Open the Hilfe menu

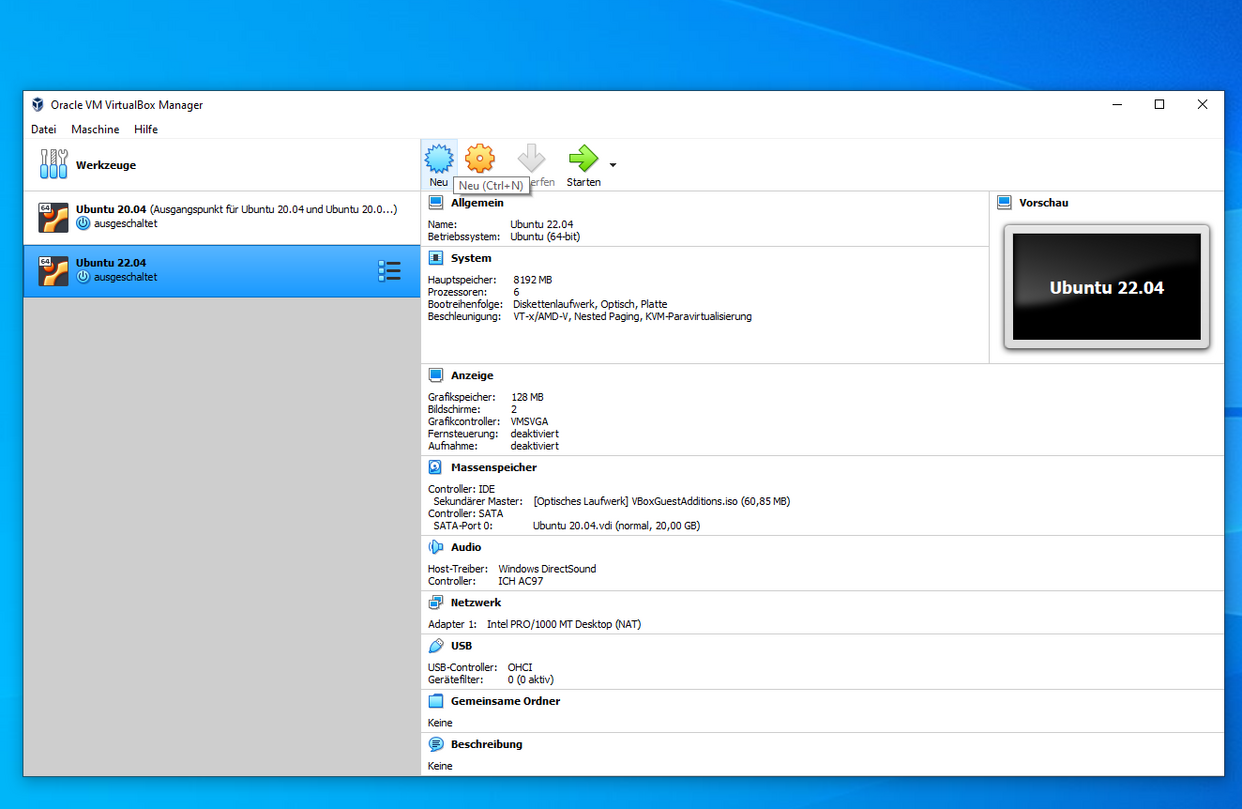pyautogui.click(x=146, y=129)
